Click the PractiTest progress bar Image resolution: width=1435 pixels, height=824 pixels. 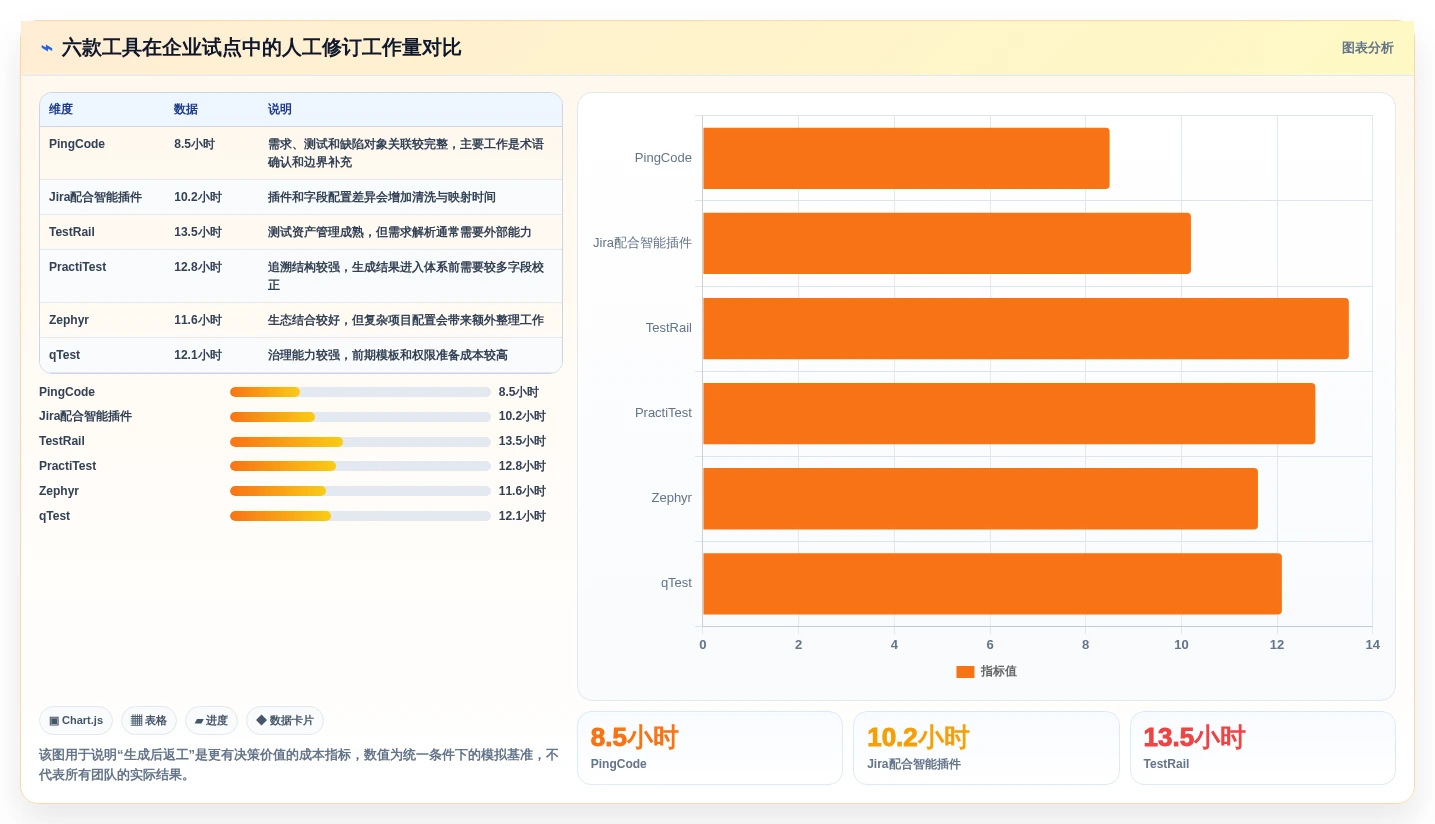coord(360,466)
